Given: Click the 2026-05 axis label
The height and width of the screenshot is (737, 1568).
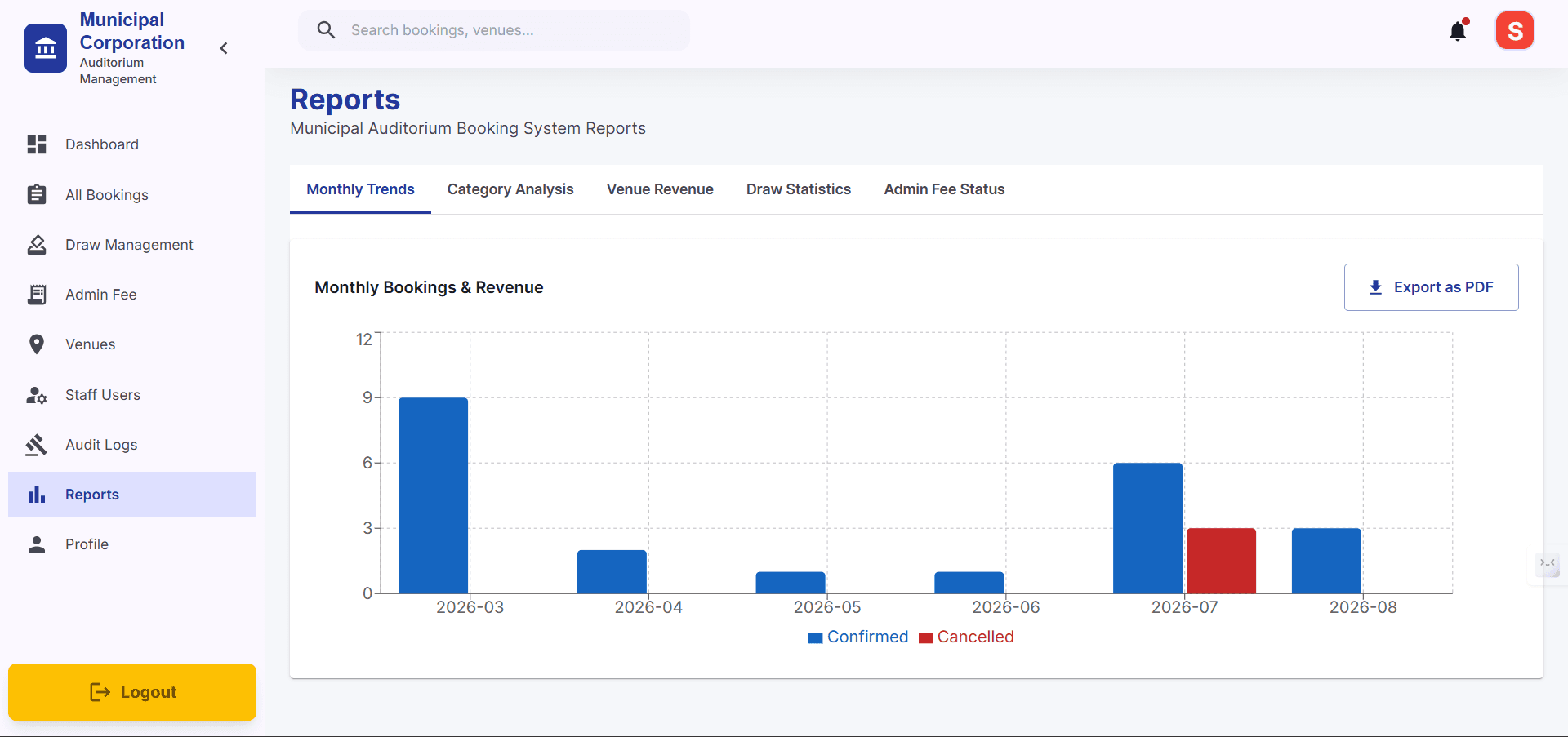Looking at the screenshot, I should [827, 607].
